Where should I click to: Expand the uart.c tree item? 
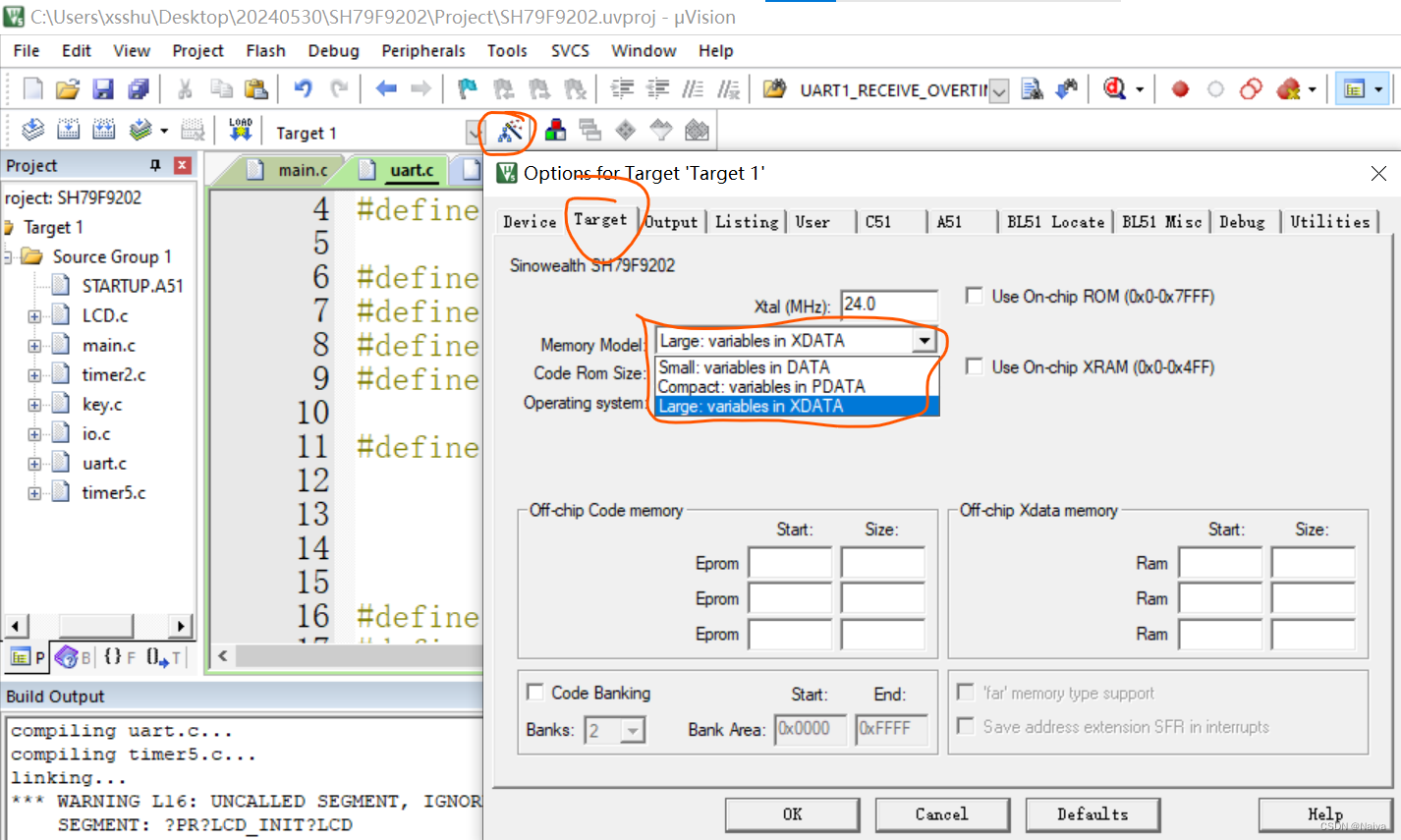coord(33,463)
